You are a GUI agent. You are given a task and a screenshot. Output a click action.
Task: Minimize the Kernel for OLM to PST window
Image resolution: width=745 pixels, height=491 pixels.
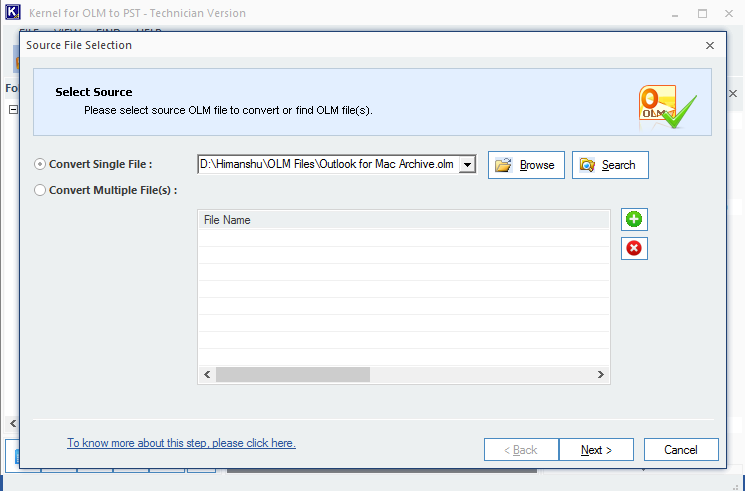tap(675, 14)
